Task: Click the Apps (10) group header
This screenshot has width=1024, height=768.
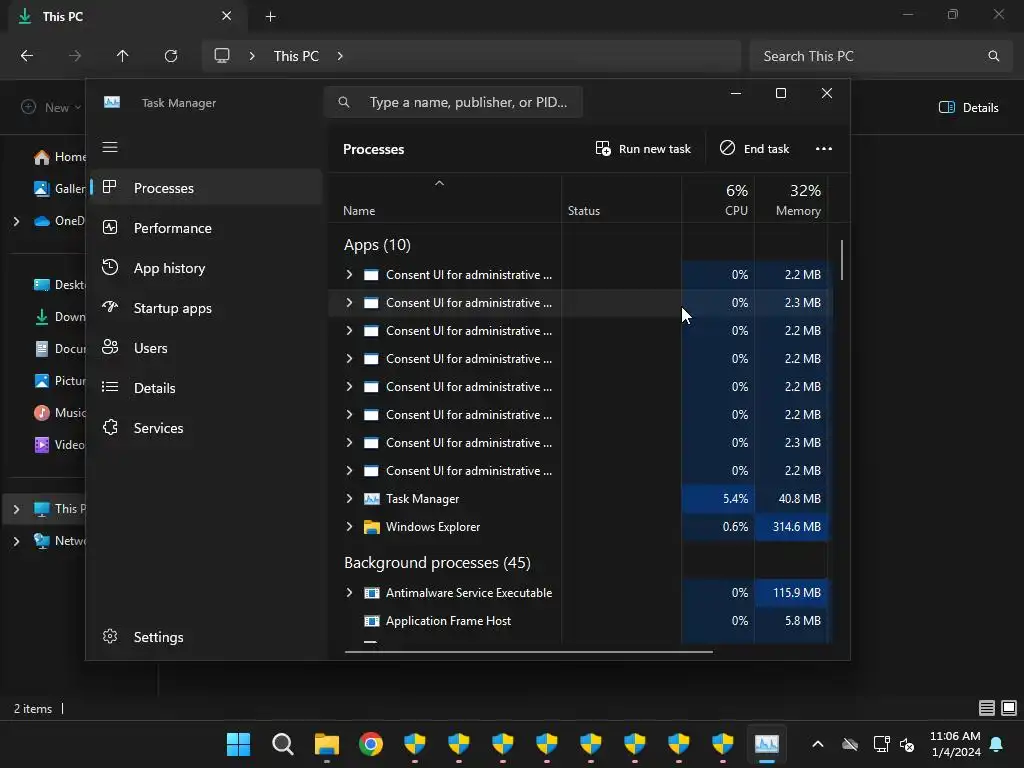Action: 377,245
